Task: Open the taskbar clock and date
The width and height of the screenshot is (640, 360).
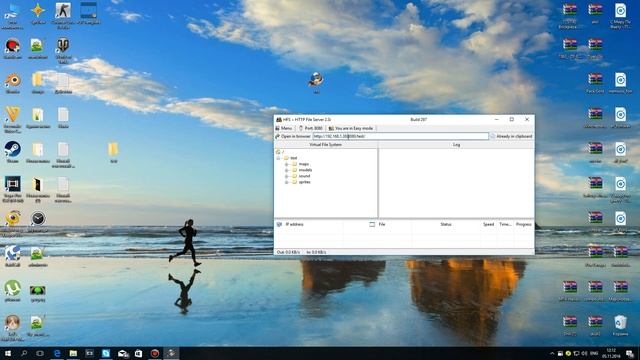Action: tap(611, 353)
